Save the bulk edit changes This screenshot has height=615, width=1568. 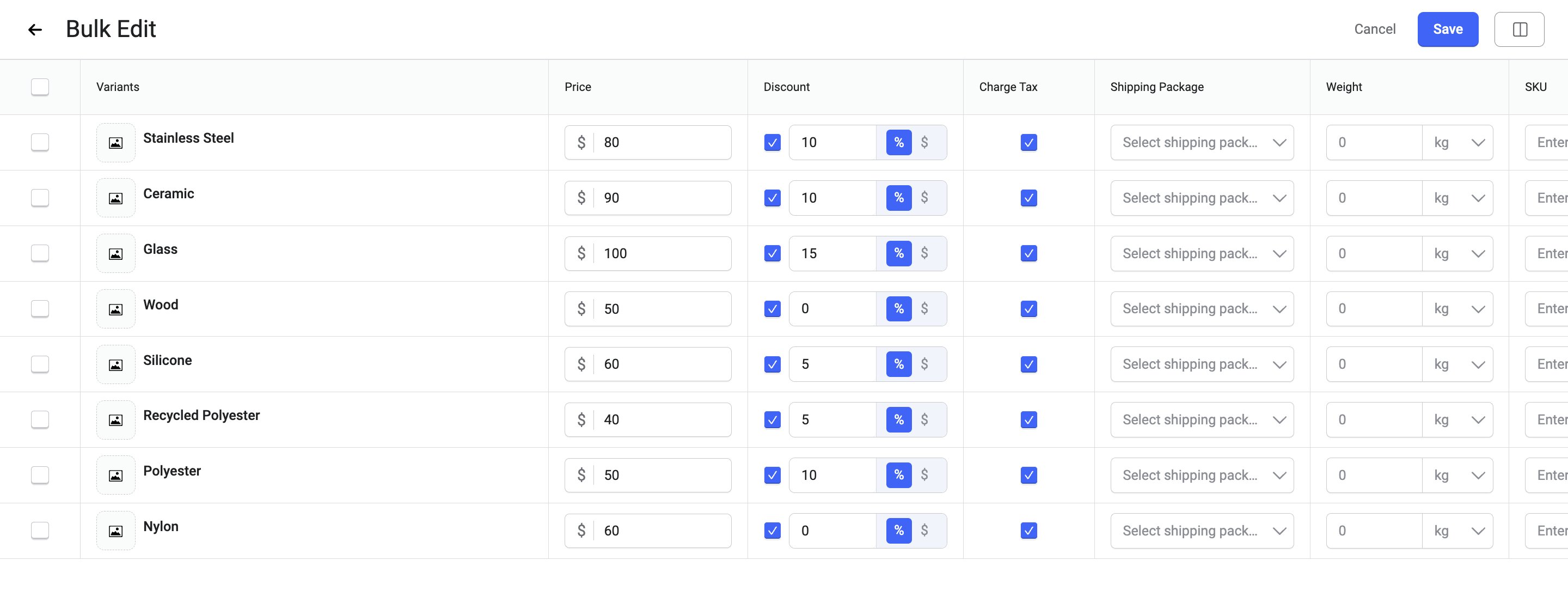1448,29
